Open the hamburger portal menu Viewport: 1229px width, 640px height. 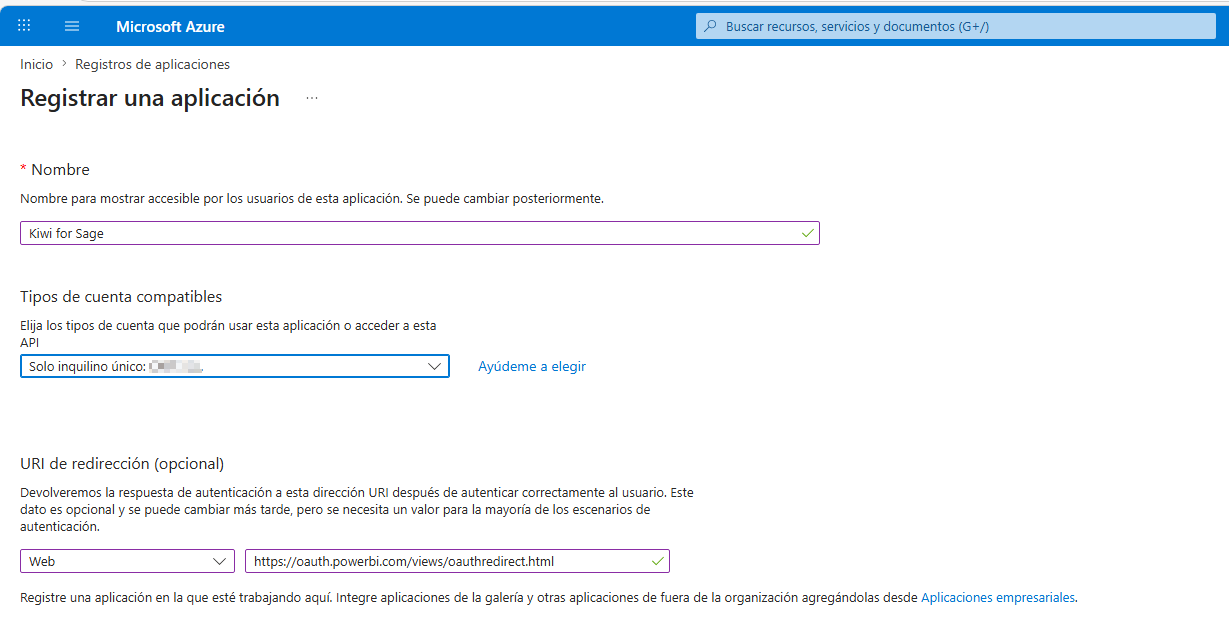click(x=72, y=26)
